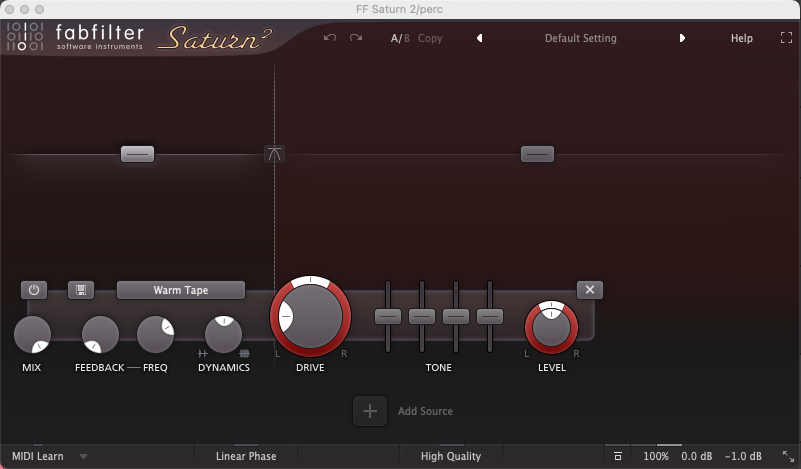The image size is (801, 469).
Task: Click the crossover split marker icon
Action: point(275,154)
